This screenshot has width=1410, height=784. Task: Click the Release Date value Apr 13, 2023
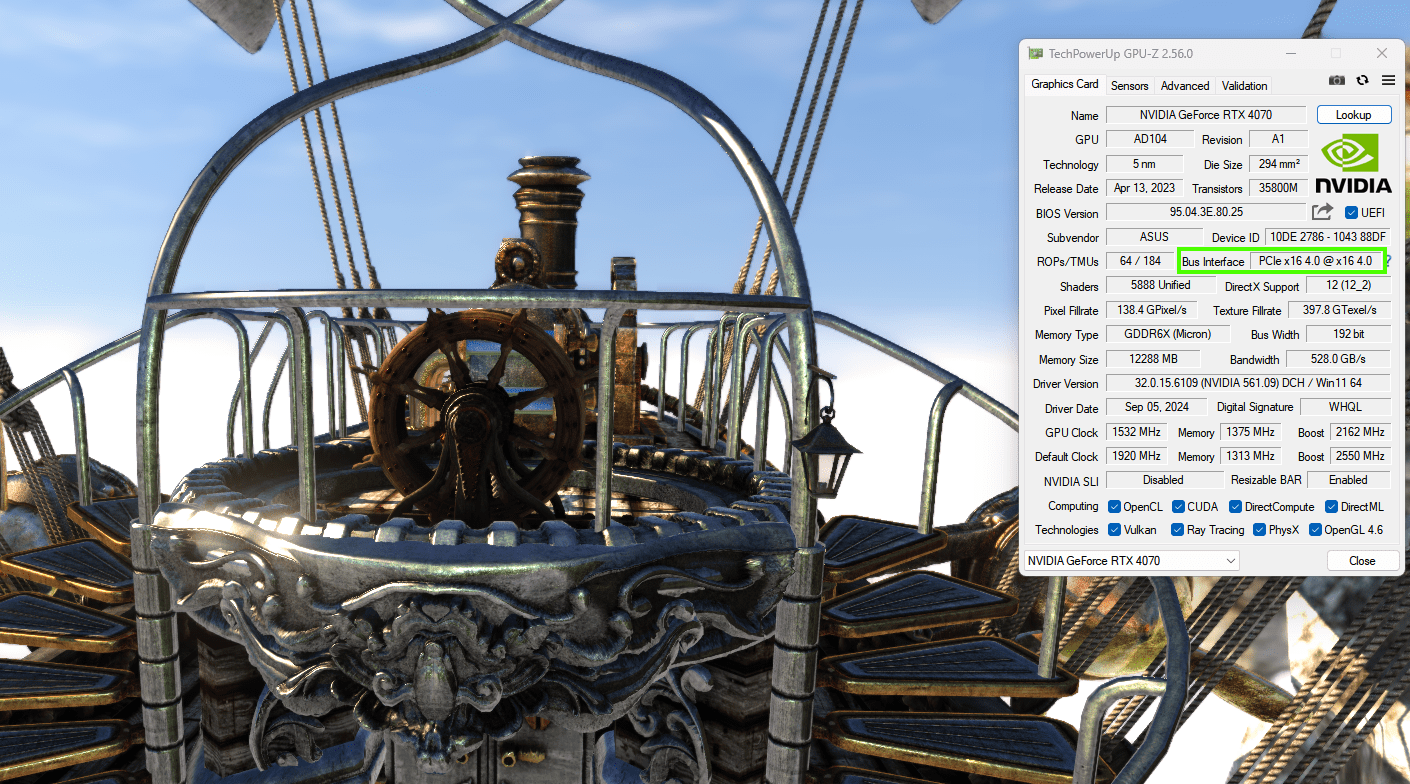click(x=1145, y=188)
